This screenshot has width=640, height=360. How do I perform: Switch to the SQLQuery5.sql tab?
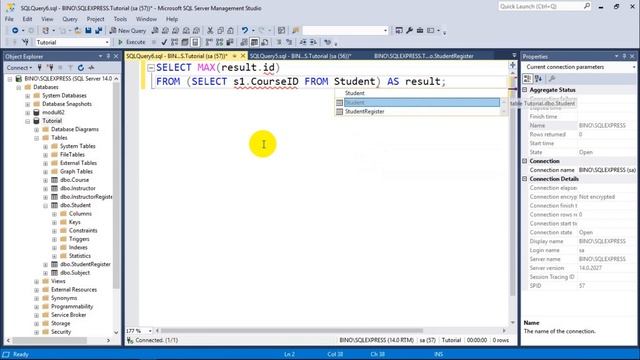(300, 56)
